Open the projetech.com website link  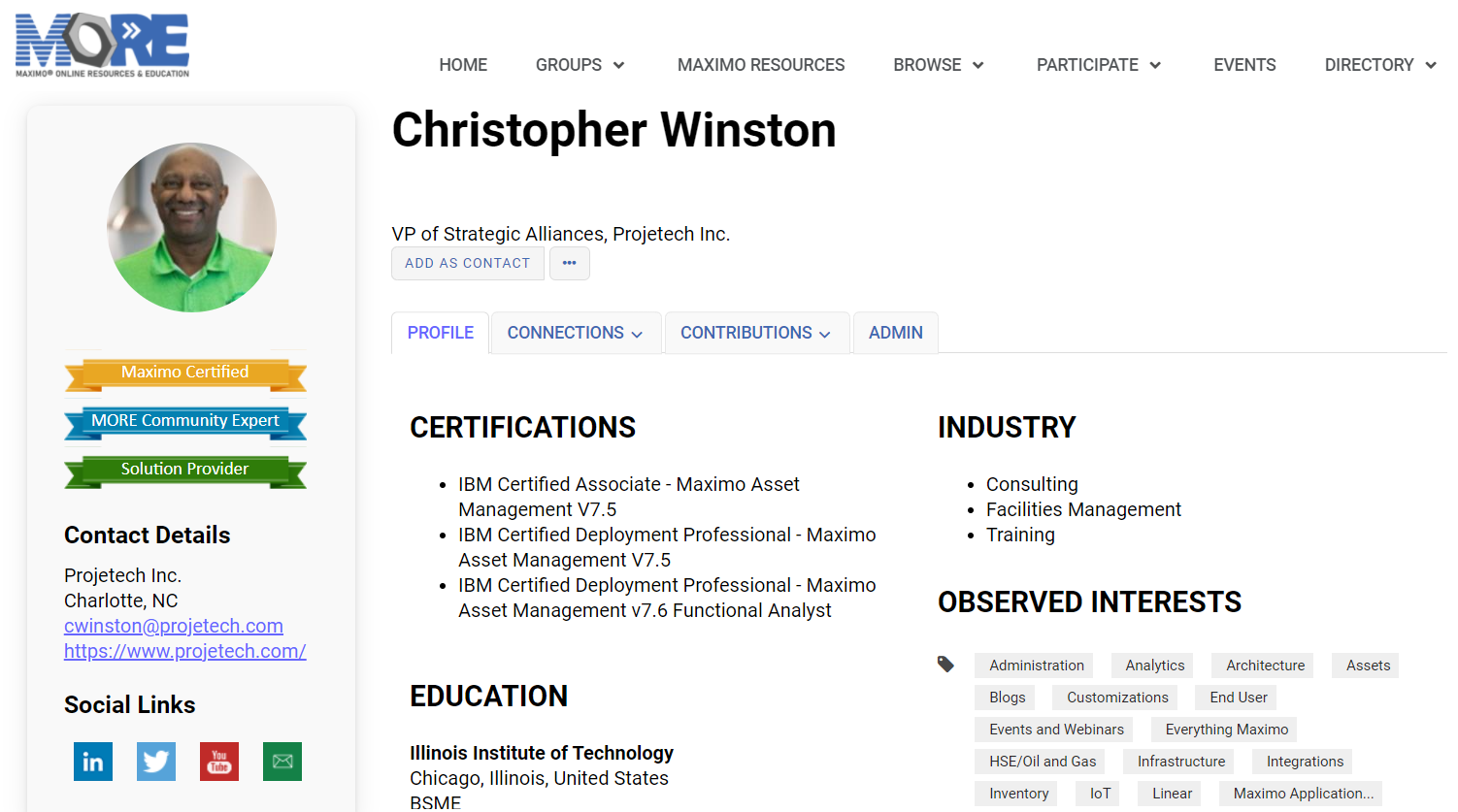(185, 651)
